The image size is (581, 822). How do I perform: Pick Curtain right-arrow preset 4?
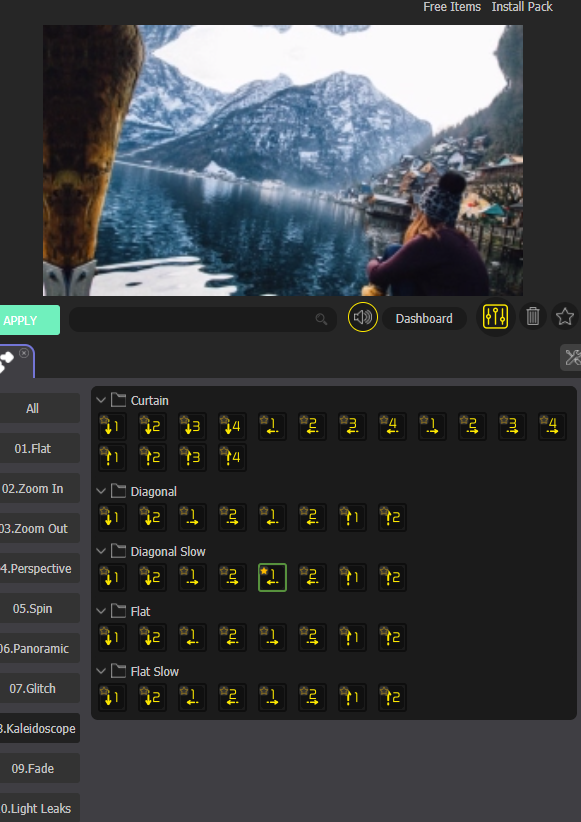[x=552, y=426]
